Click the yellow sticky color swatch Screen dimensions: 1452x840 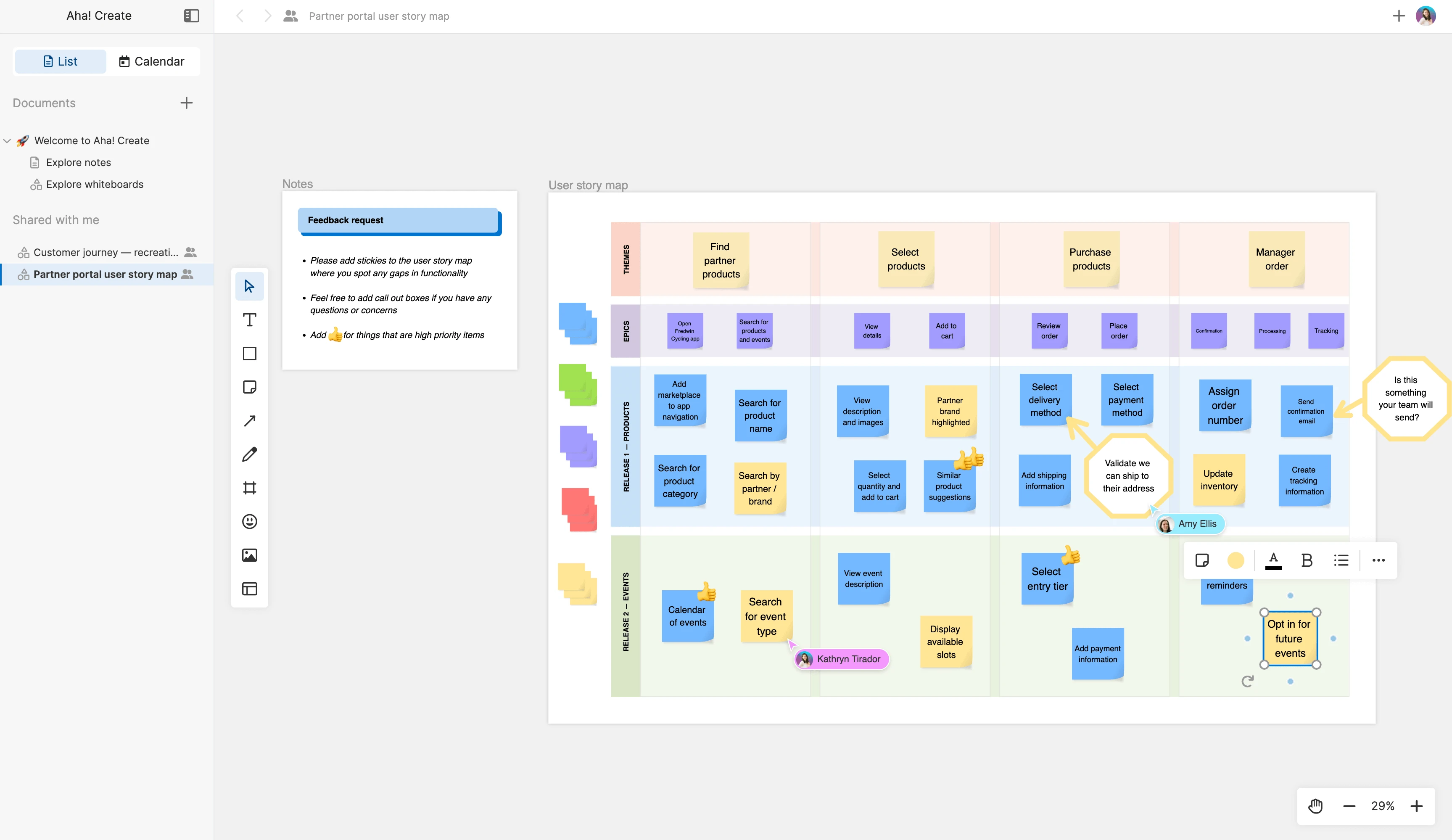(1236, 560)
